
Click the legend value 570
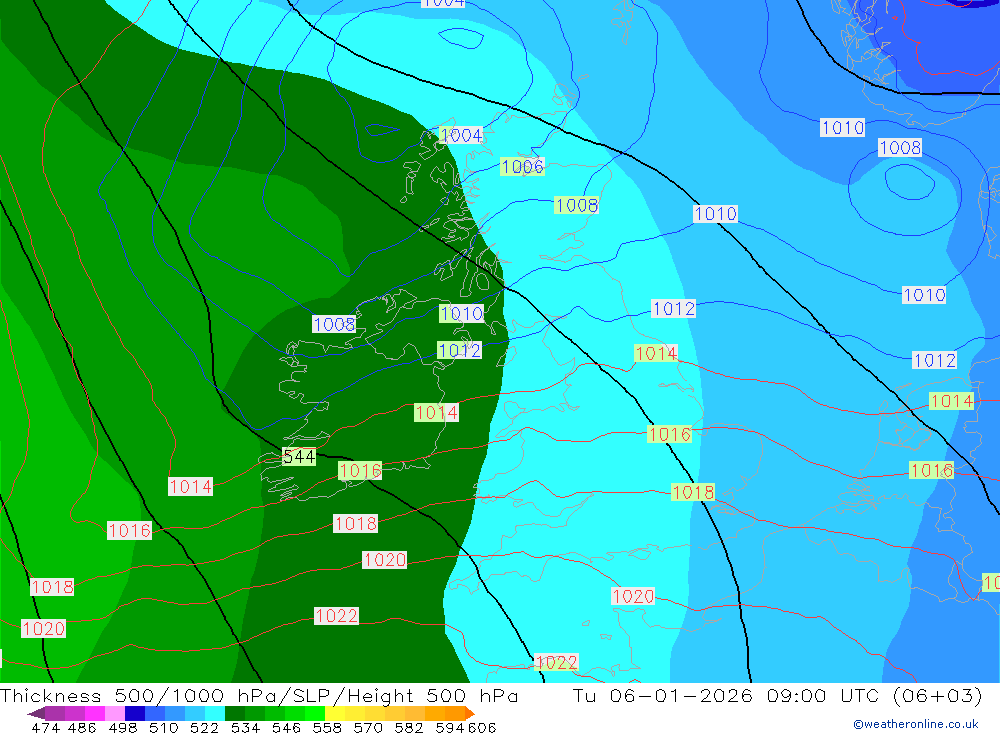point(367,727)
